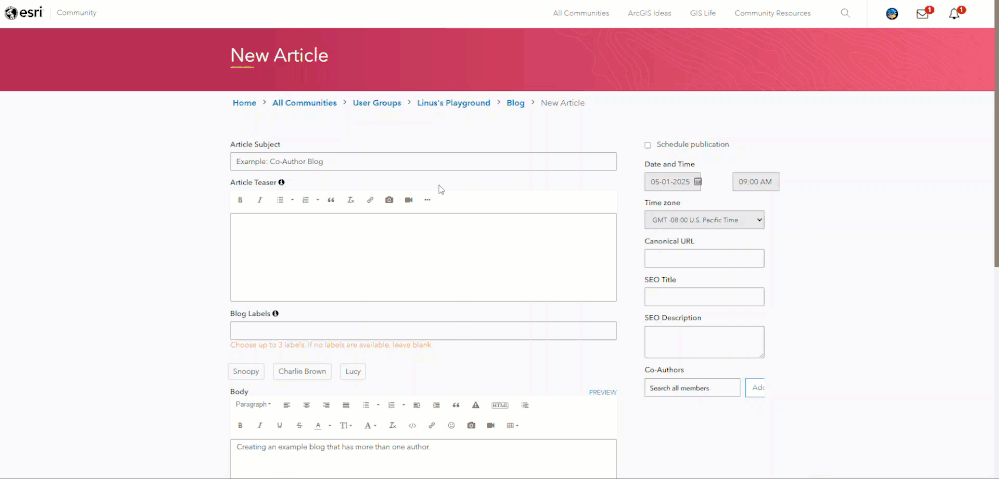Center text in the Body toolbar
The width and height of the screenshot is (999, 479).
coord(306,405)
